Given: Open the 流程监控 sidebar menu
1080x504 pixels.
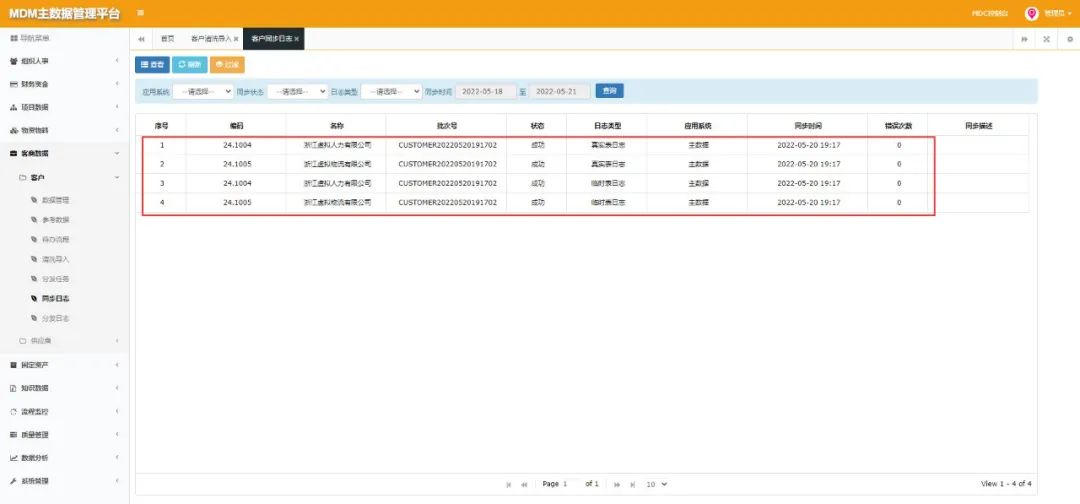Looking at the screenshot, I should point(65,411).
